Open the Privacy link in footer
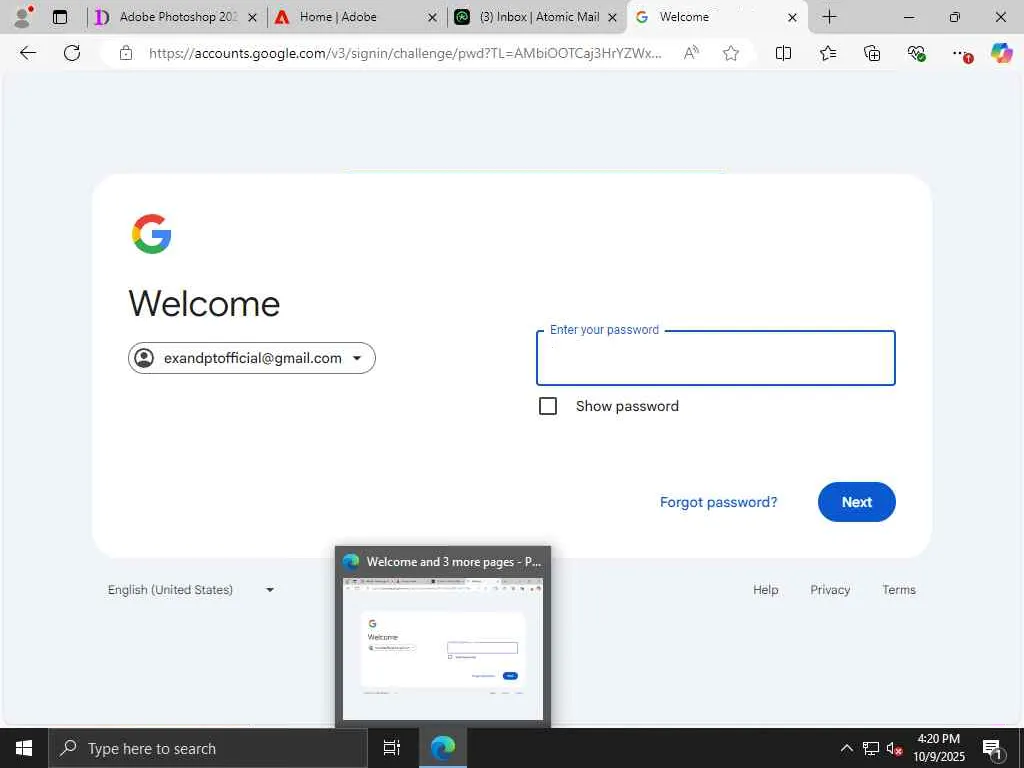Image resolution: width=1024 pixels, height=768 pixels. click(x=830, y=590)
